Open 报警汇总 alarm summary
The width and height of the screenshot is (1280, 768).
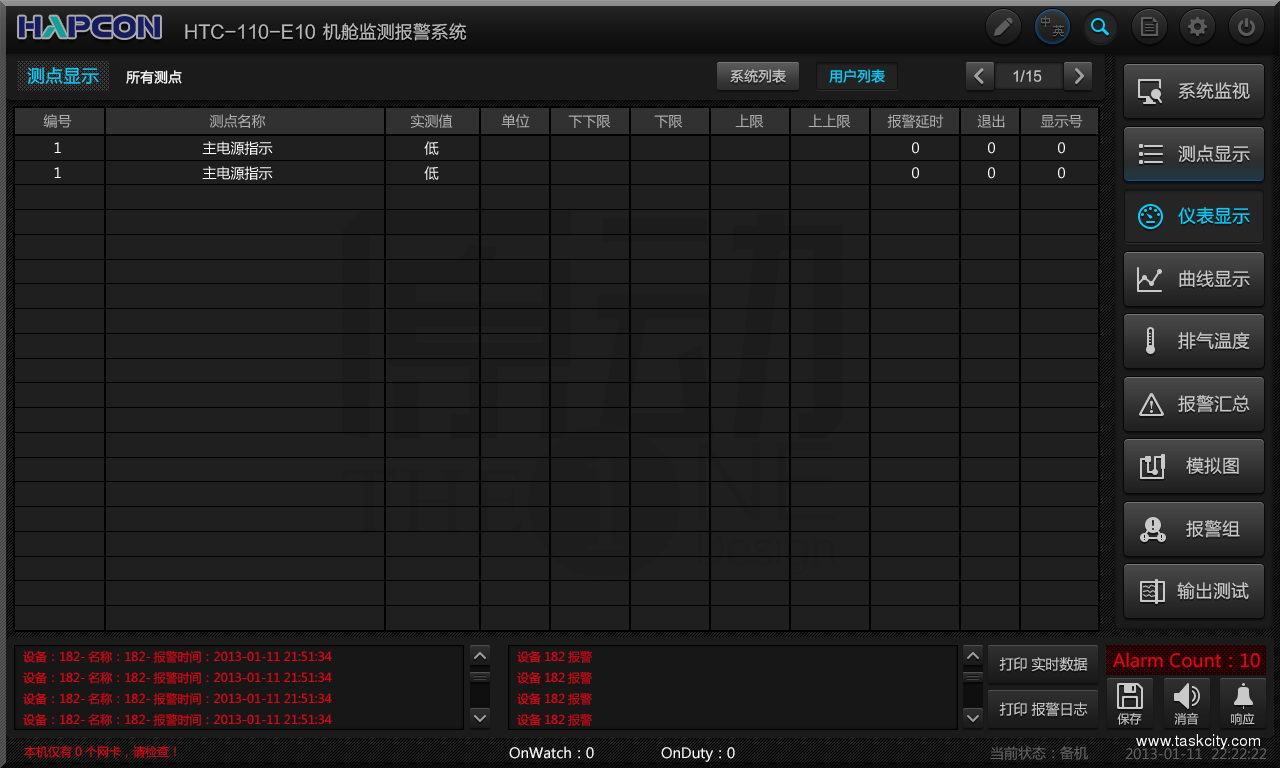pos(1194,404)
